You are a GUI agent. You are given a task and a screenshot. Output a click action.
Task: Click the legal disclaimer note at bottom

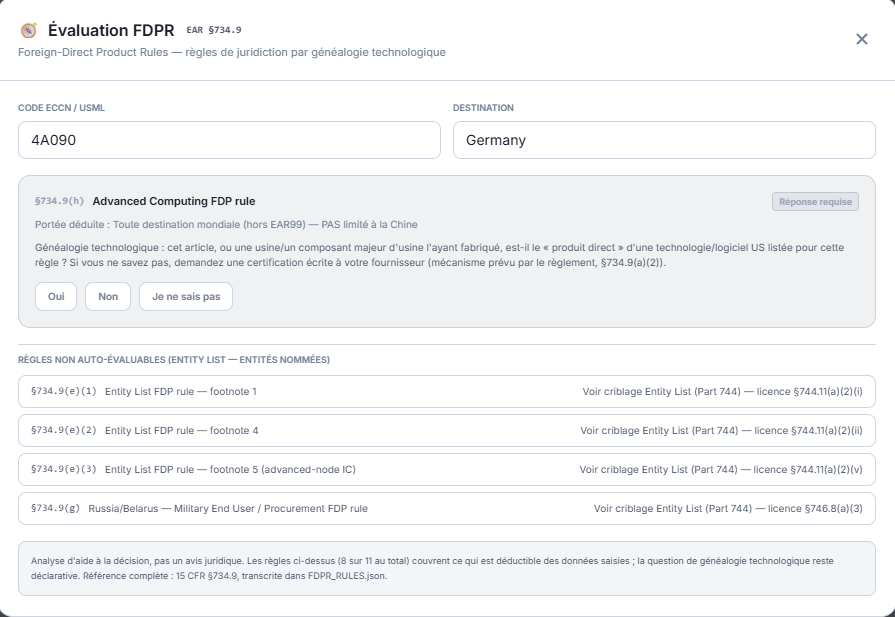pos(447,568)
